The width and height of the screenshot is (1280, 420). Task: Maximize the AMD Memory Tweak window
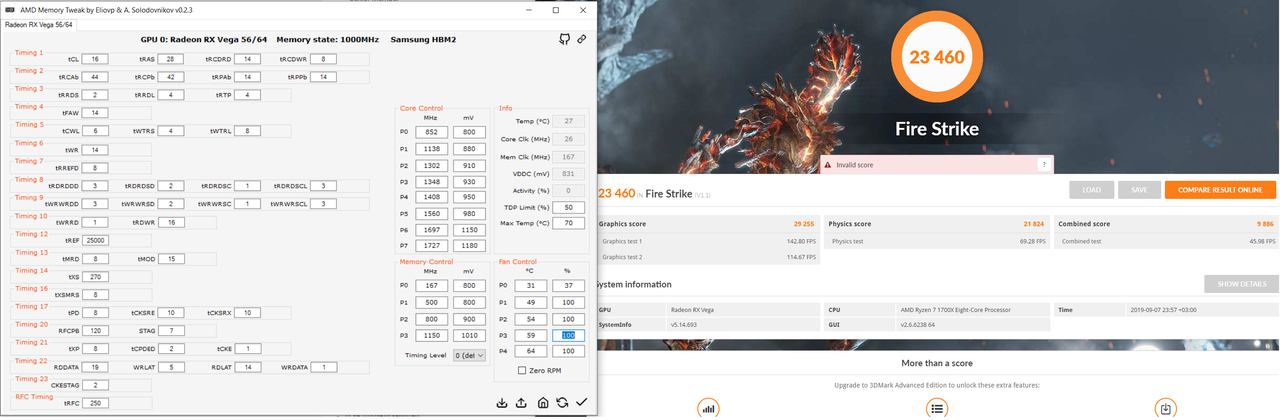point(556,9)
